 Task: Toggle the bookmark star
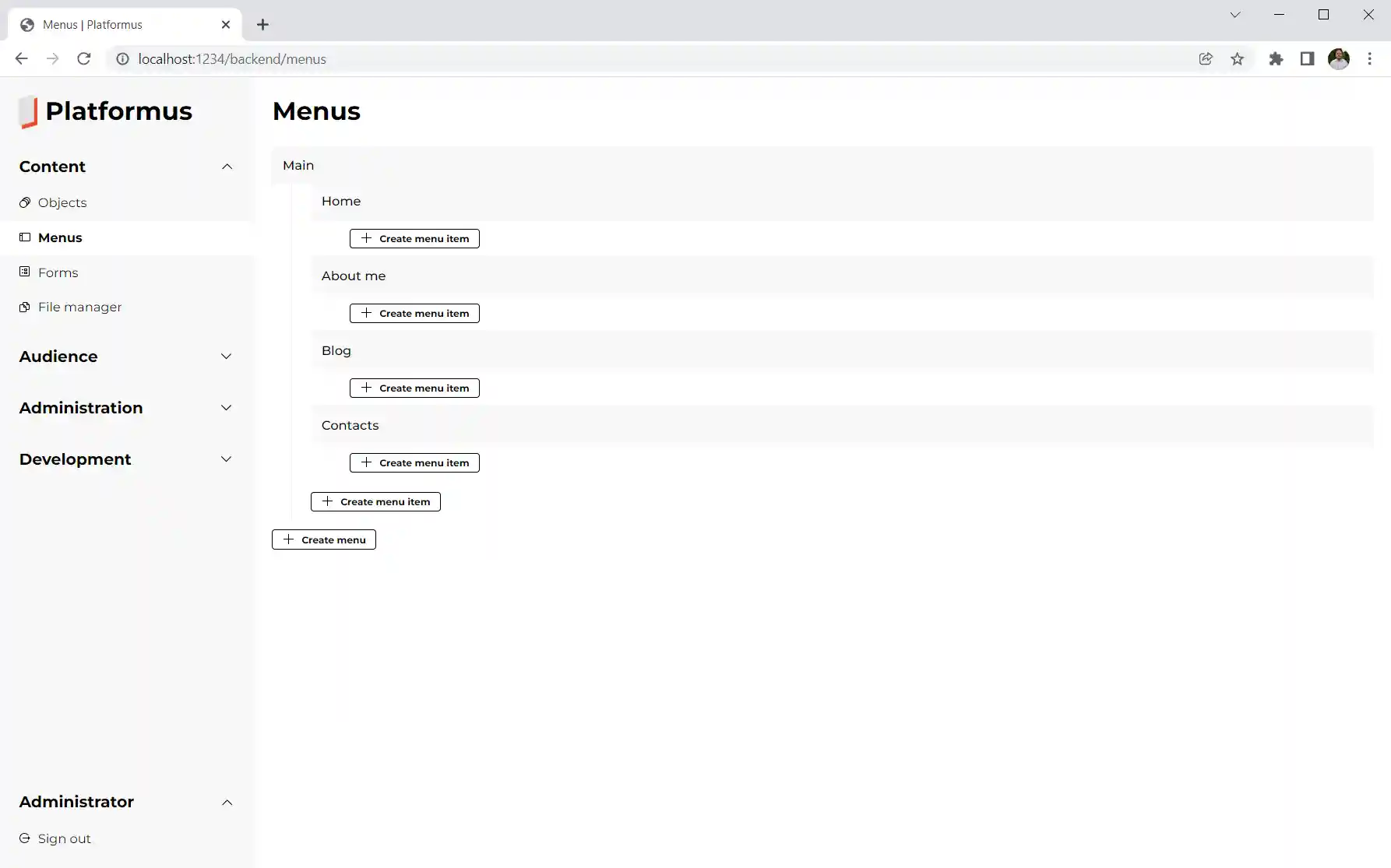tap(1238, 58)
